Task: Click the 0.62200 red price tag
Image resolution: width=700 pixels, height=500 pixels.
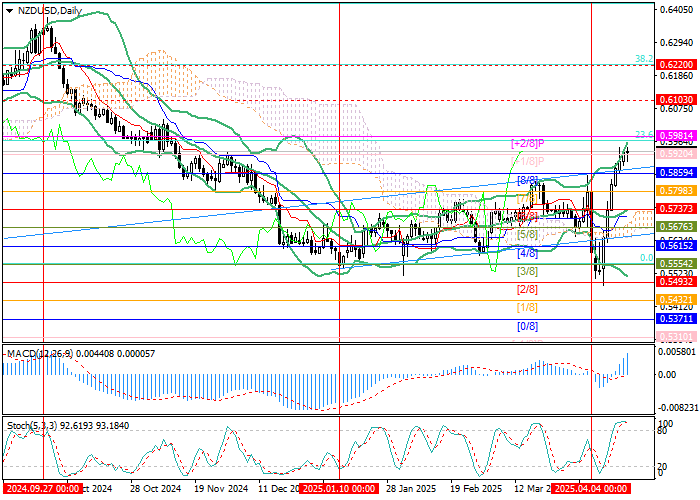Action: click(676, 65)
